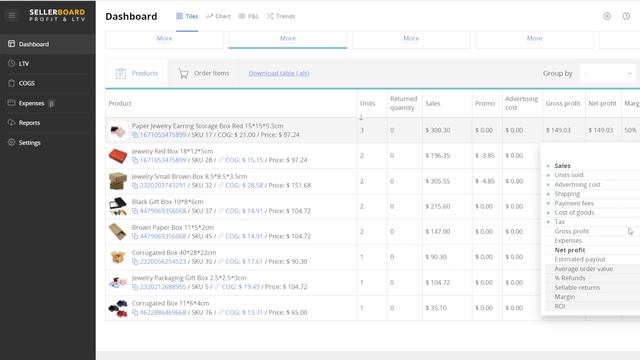Open the Group by dropdown
This screenshot has width=640, height=360.
pyautogui.click(x=608, y=73)
